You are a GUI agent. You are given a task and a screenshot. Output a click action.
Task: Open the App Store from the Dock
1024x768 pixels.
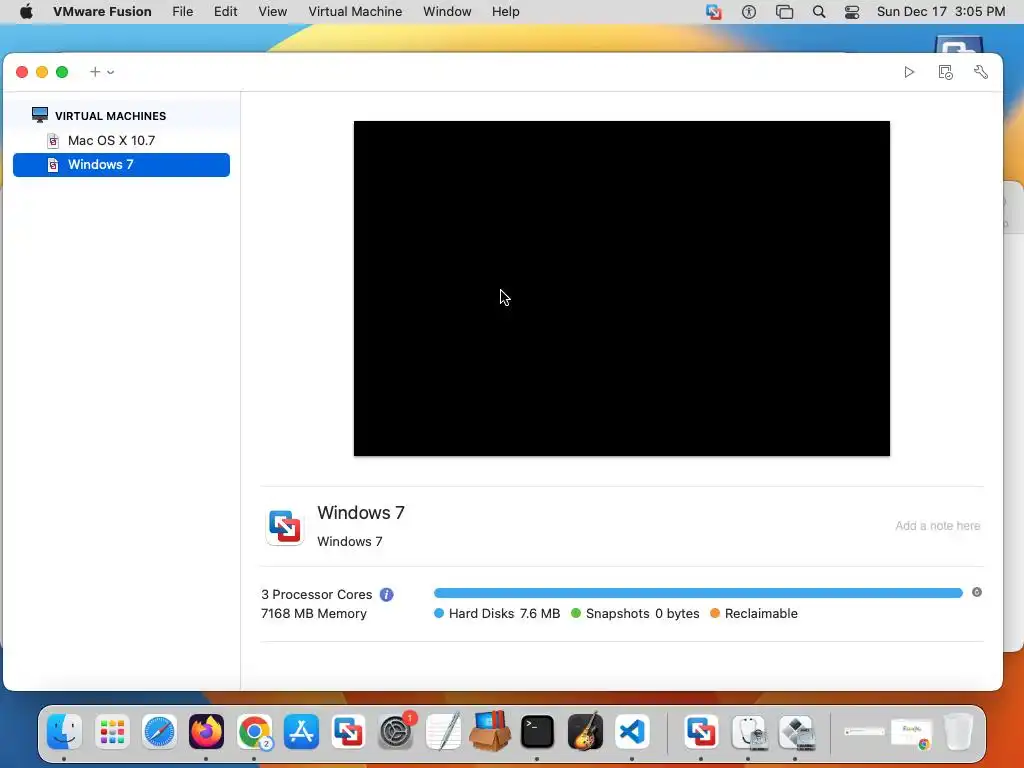click(x=301, y=731)
